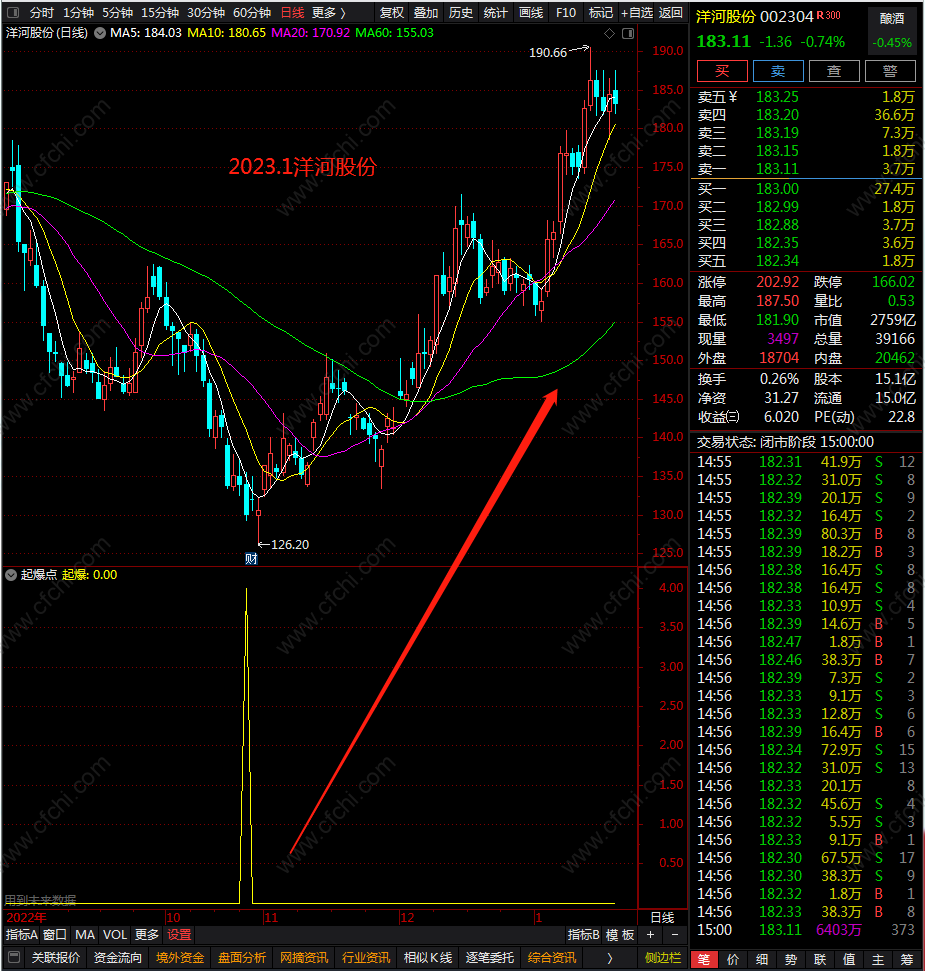The image size is (925, 971).
Task: Click the blue 卖 sell button
Action: pos(778,71)
